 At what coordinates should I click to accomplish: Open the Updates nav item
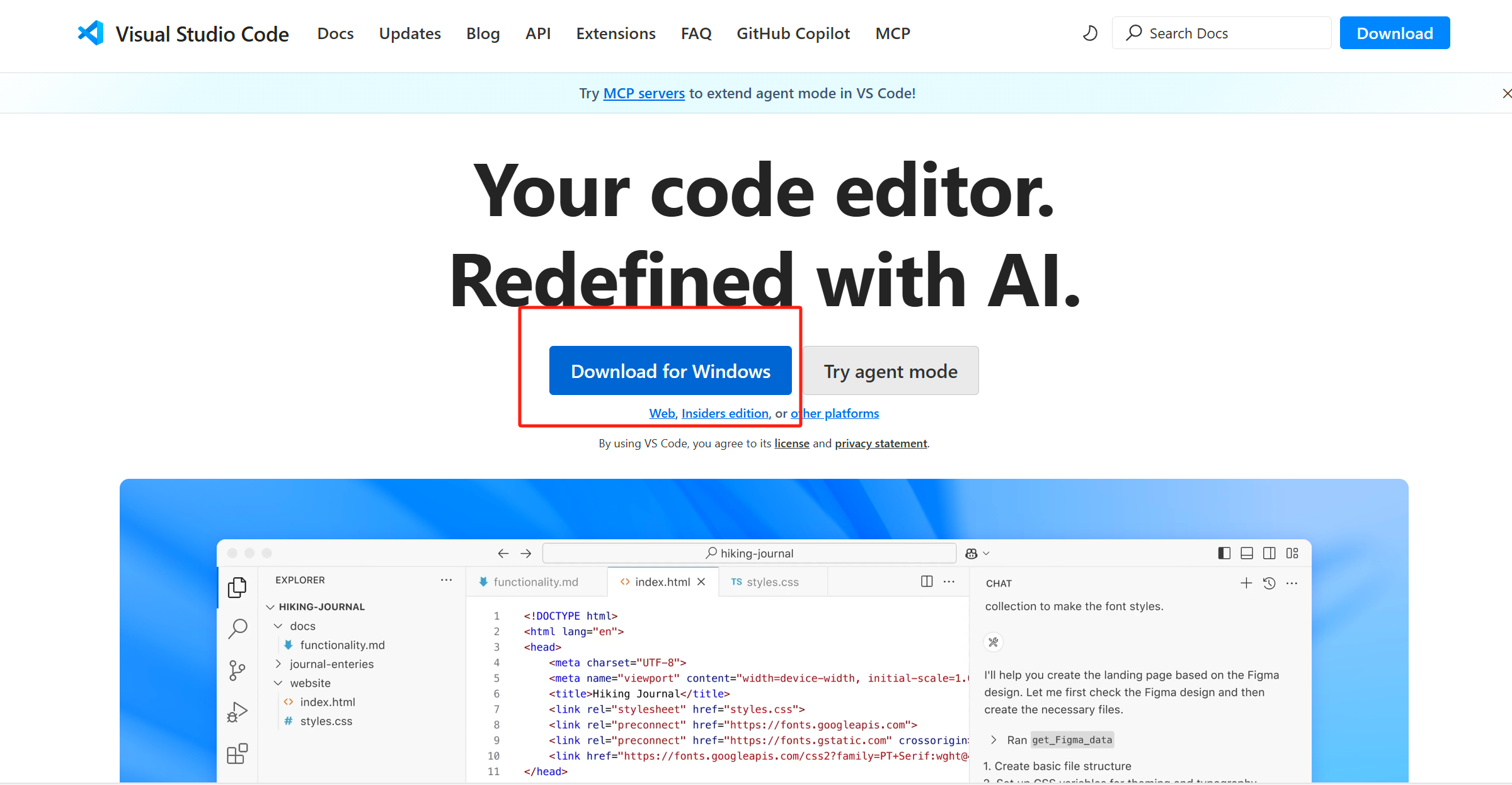pos(409,33)
